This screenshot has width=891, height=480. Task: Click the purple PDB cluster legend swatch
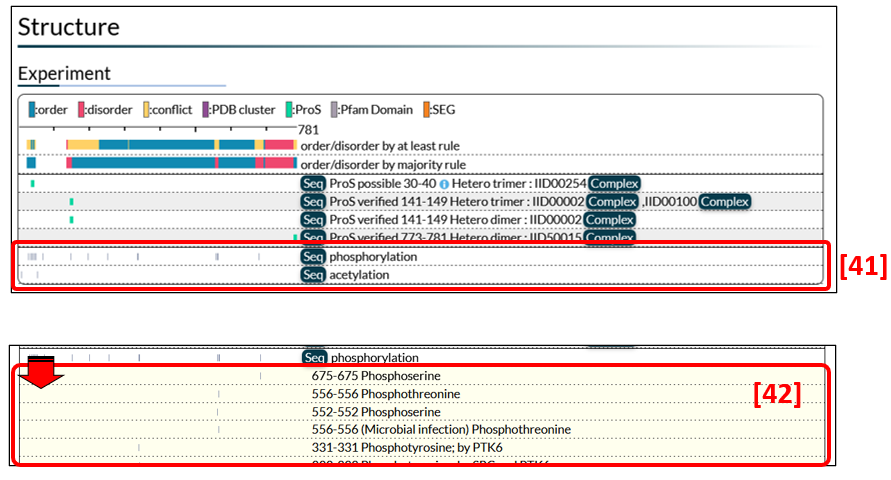coord(206,110)
